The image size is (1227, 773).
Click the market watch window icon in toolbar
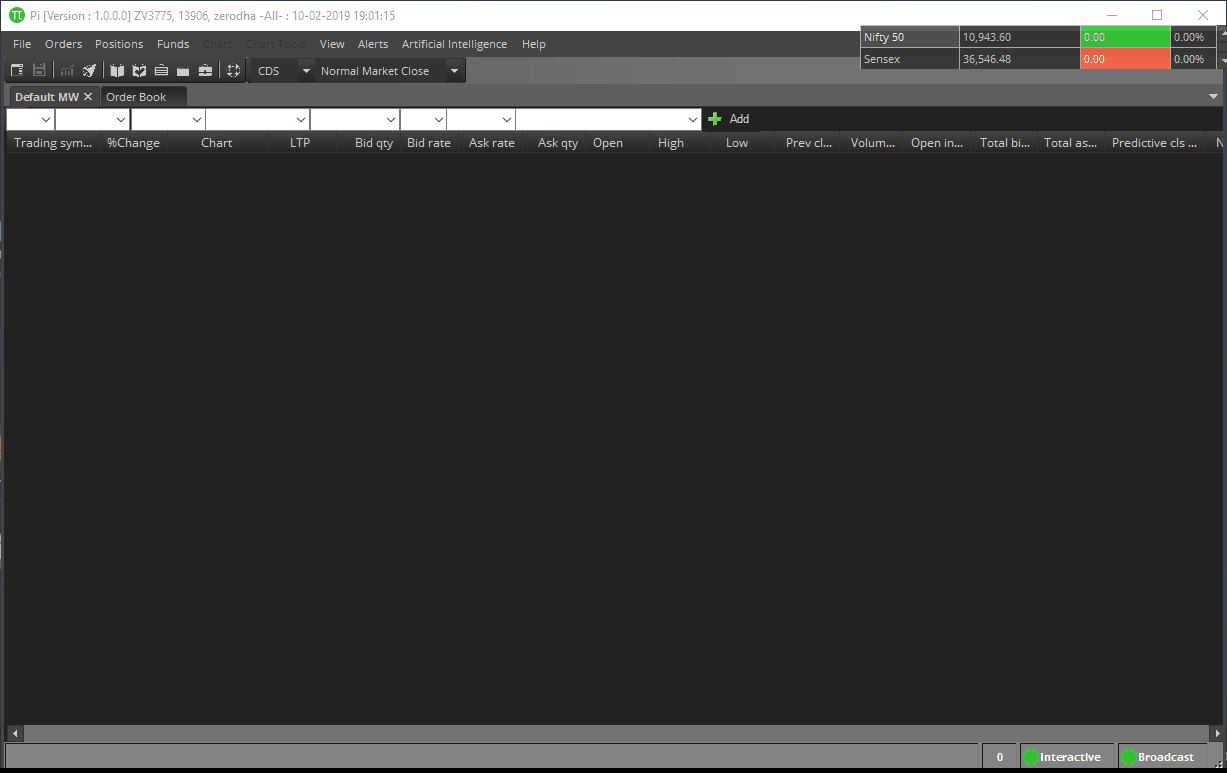click(17, 71)
